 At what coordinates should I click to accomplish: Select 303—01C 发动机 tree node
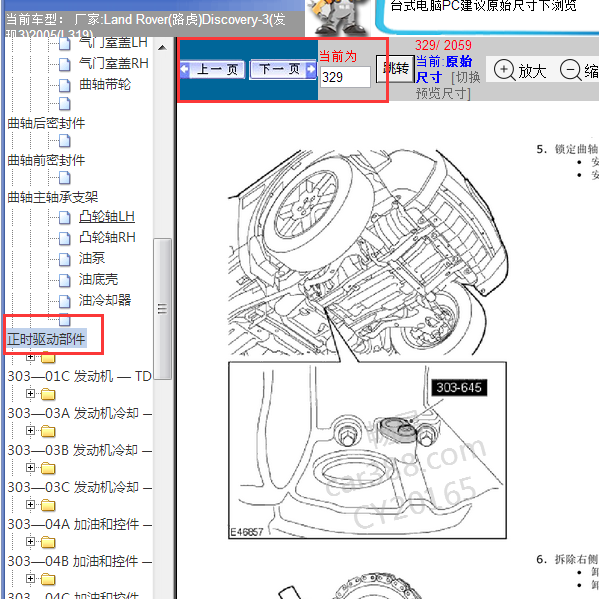coord(79,376)
